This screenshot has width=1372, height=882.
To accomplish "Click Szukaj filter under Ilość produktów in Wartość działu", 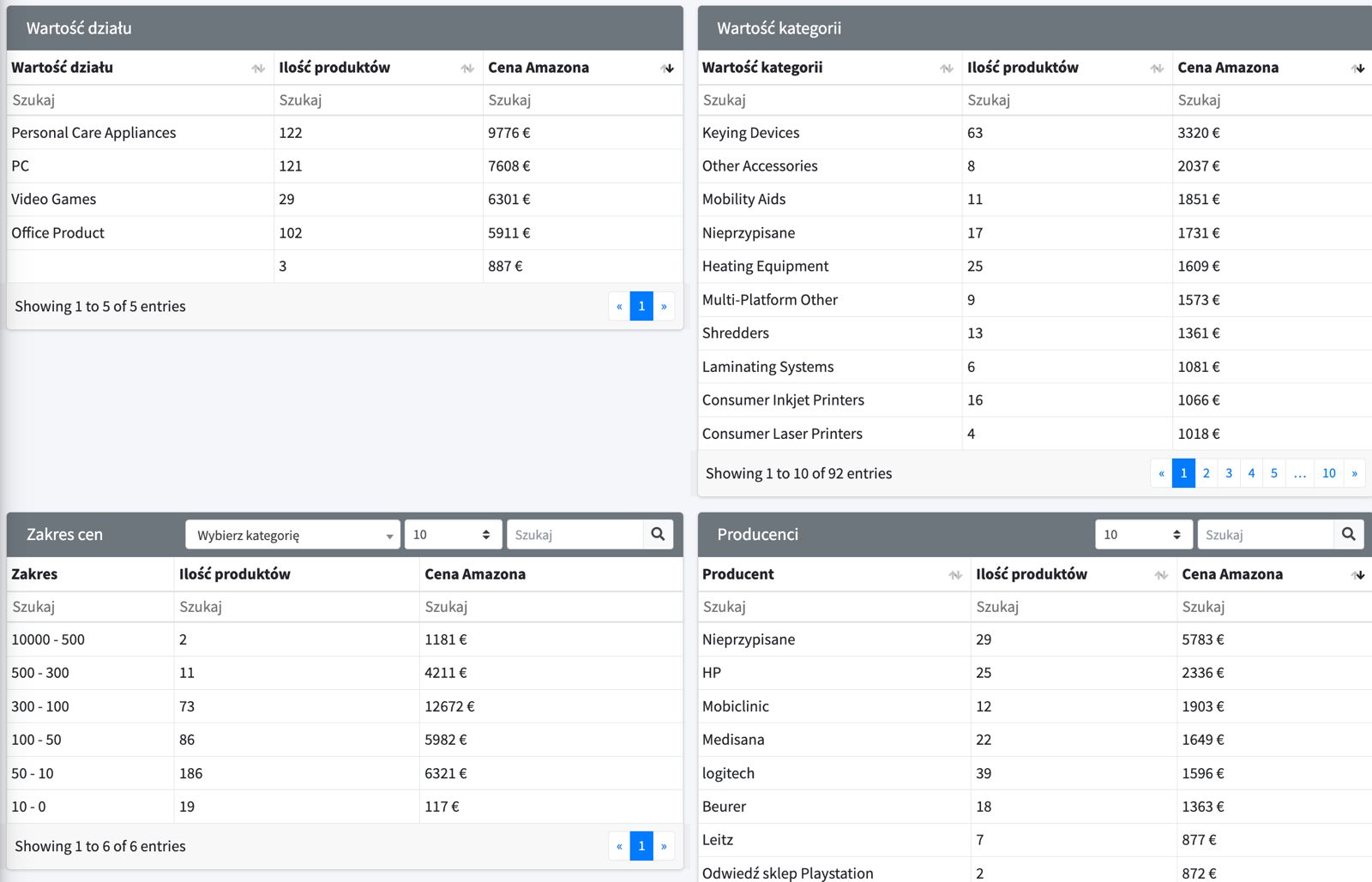I will click(x=378, y=100).
